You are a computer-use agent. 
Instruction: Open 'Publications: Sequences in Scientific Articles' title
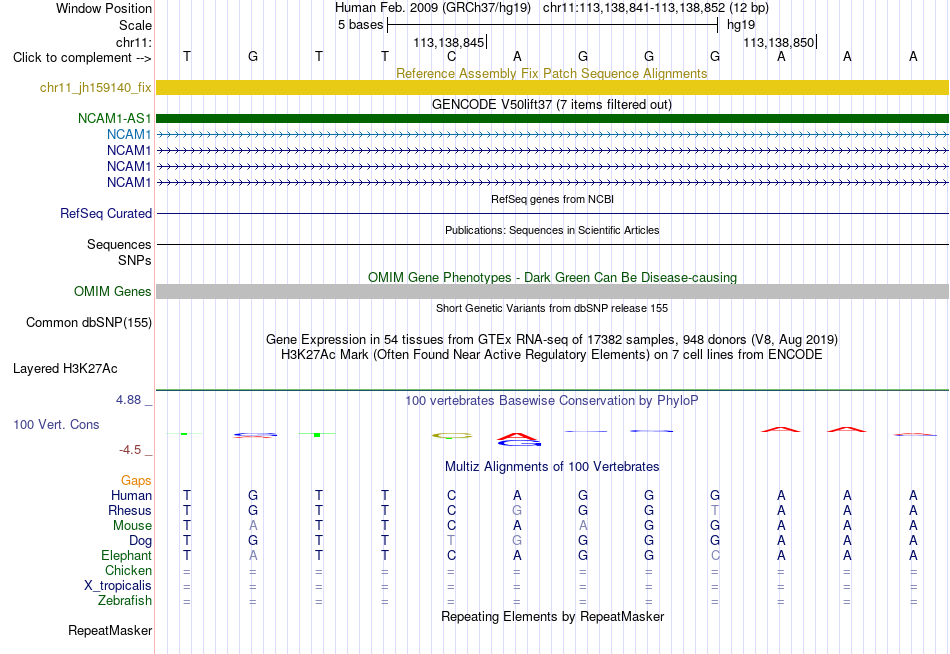click(552, 230)
